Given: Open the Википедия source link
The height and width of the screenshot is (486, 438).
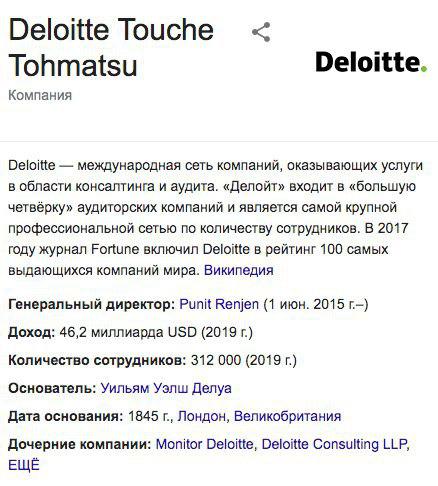Looking at the screenshot, I should point(239,270).
